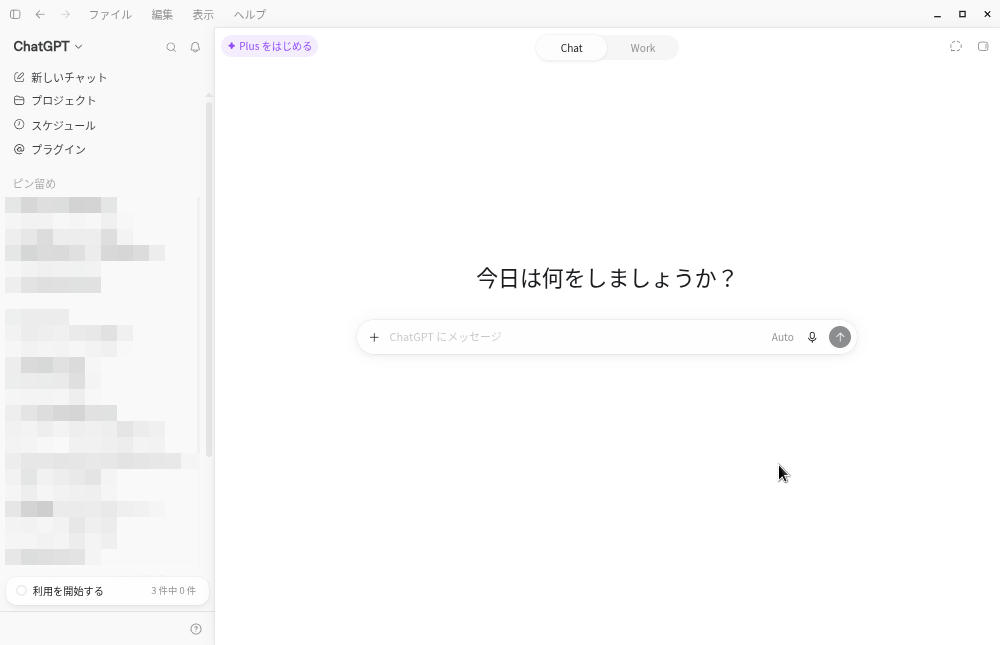Click the ピン留め section header

34,184
